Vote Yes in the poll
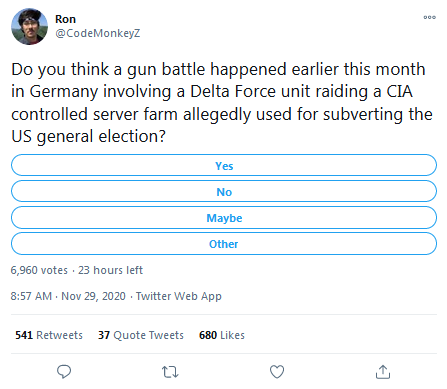This screenshot has height=389, width=447. coord(224,165)
